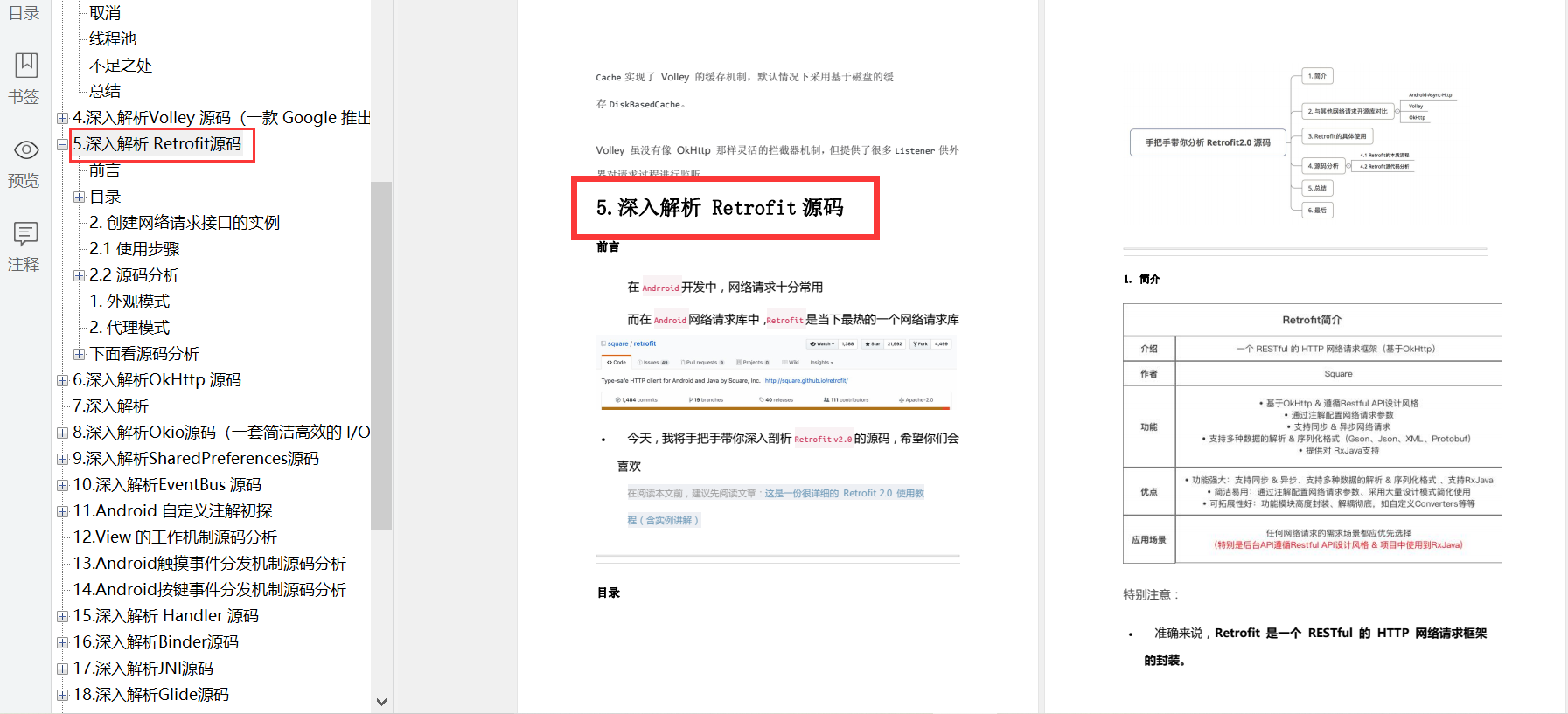This screenshot has width=1568, height=714.
Task: Click the square / retrofit GitHub screenshot
Action: [x=777, y=373]
